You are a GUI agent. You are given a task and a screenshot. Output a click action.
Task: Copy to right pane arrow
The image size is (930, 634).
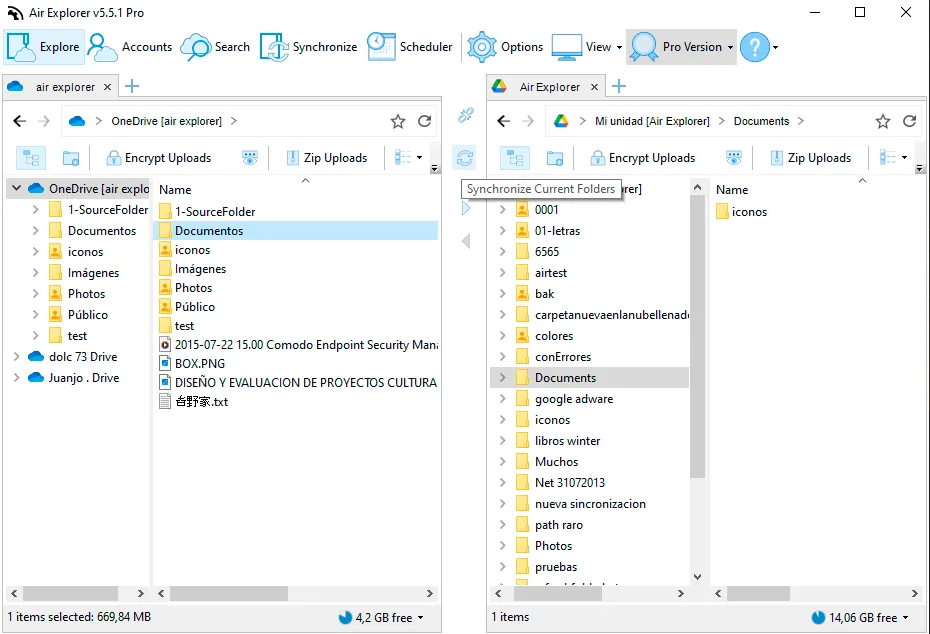coord(466,208)
